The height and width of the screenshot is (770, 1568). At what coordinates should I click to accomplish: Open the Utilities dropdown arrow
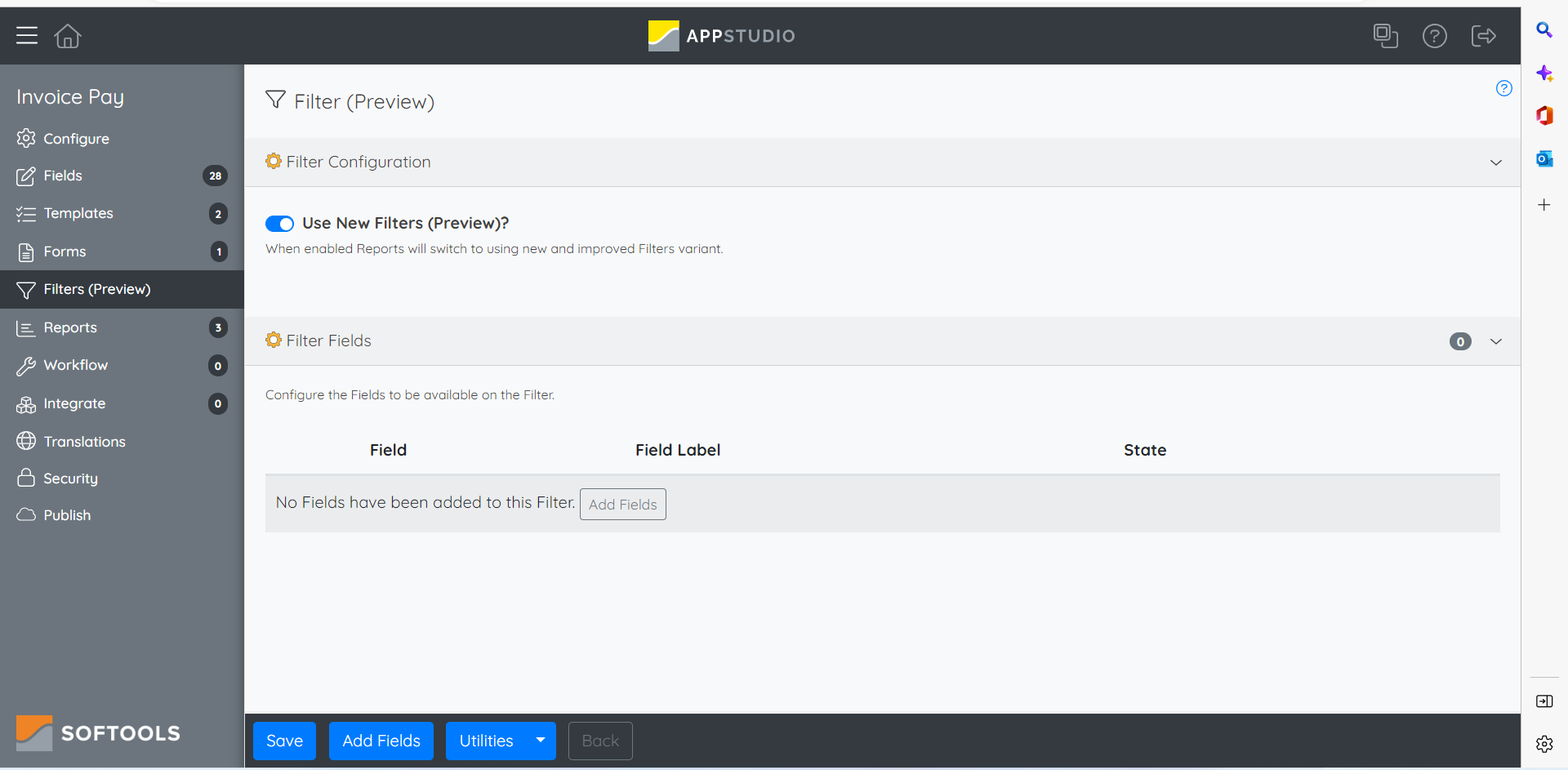[541, 741]
